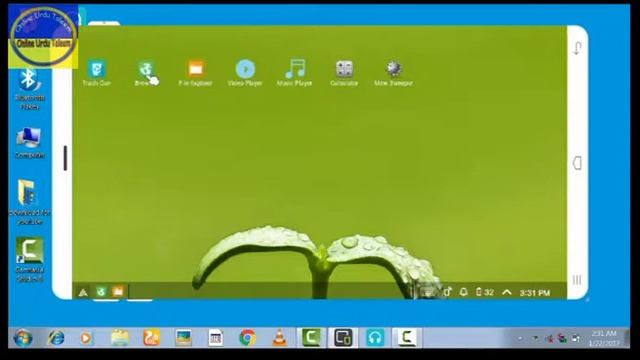Expand the phone tray with the up chevron
This screenshot has width=640, height=360.
(507, 292)
